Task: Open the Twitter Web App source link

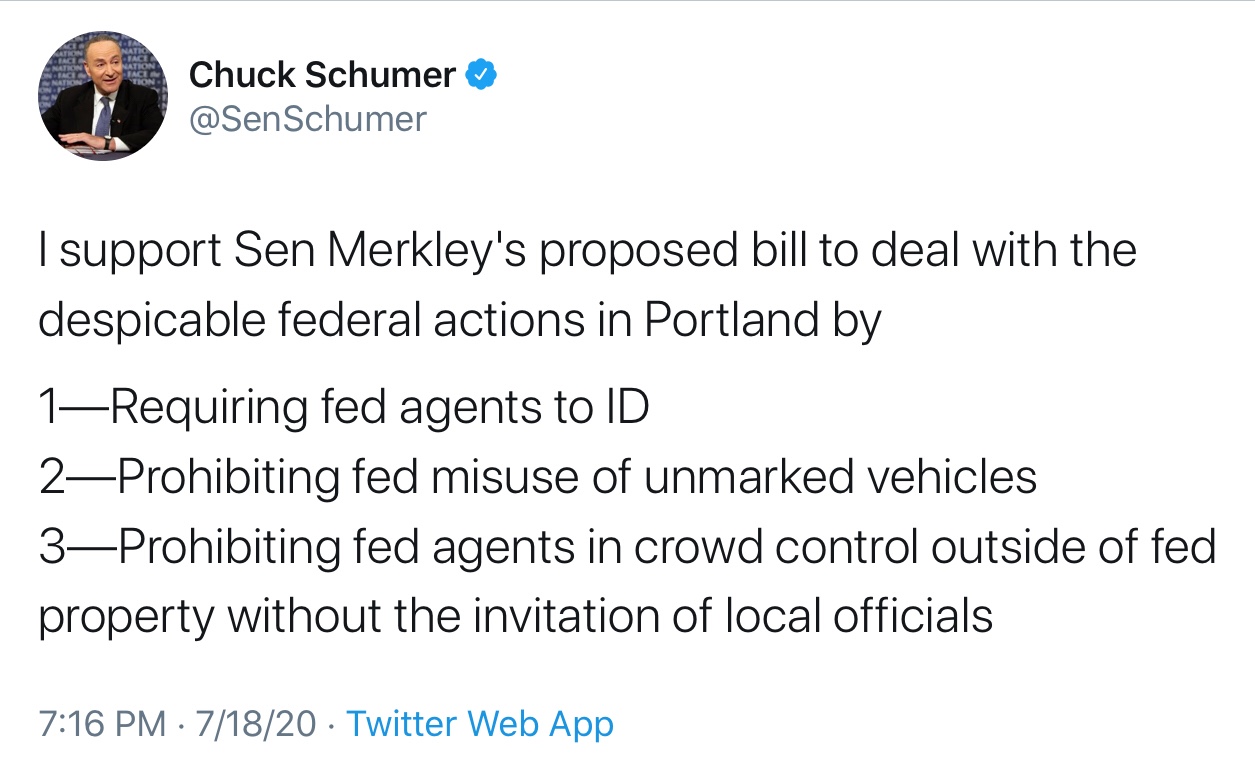Action: tap(479, 723)
